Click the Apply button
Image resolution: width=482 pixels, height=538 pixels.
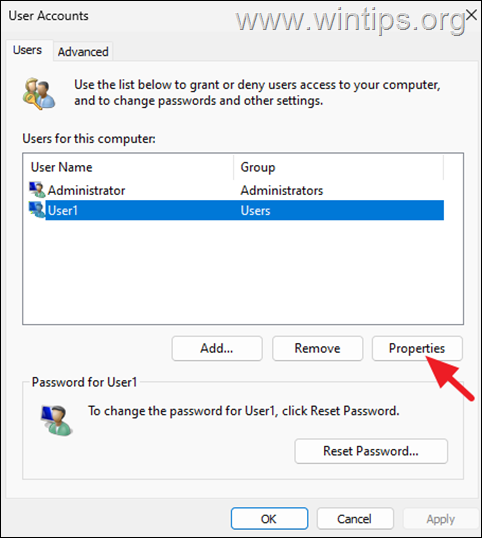coord(441,518)
